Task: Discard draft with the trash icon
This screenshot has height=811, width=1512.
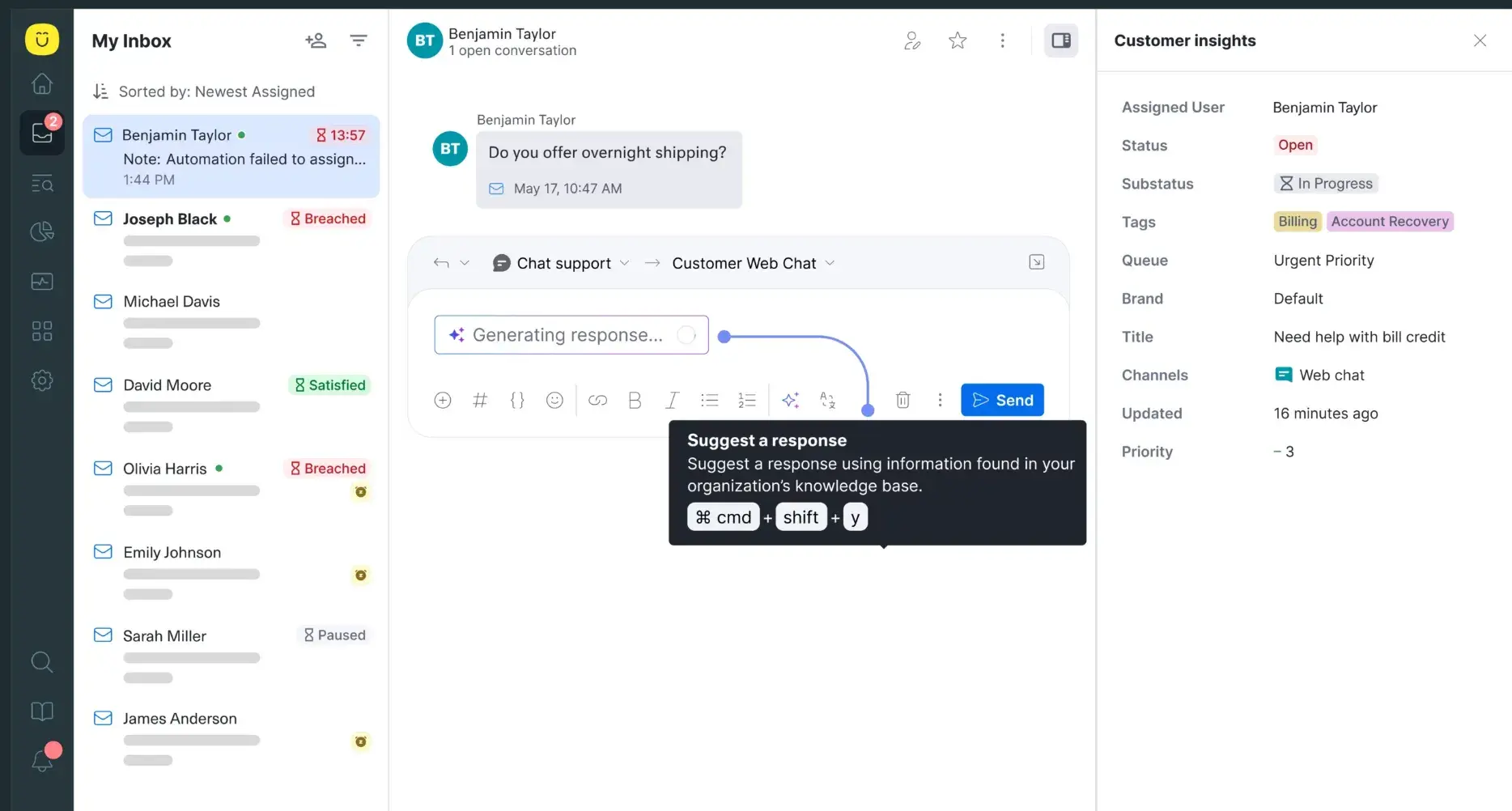Action: tap(903, 400)
